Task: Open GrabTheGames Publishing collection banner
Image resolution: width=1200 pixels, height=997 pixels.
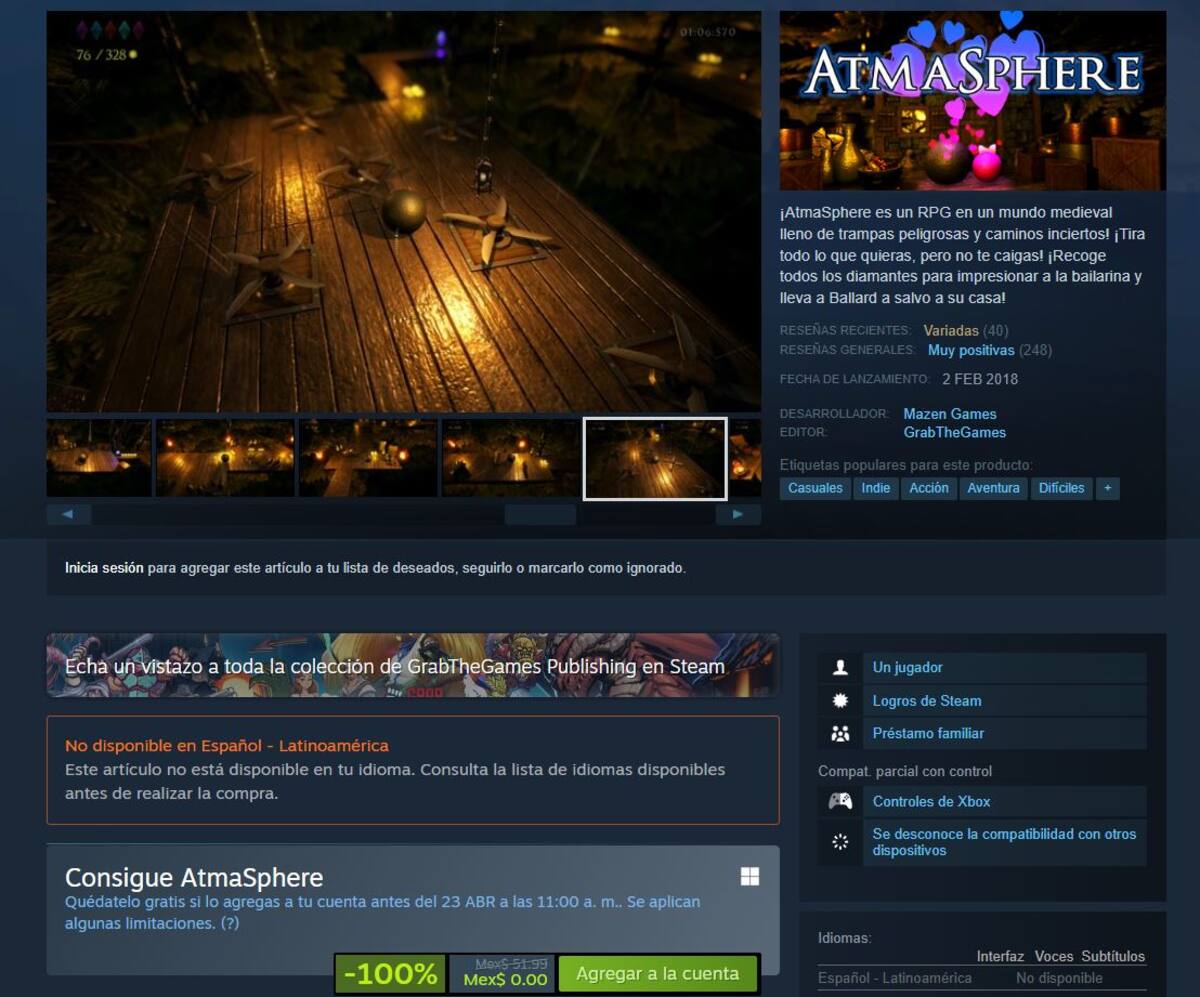Action: click(x=412, y=665)
